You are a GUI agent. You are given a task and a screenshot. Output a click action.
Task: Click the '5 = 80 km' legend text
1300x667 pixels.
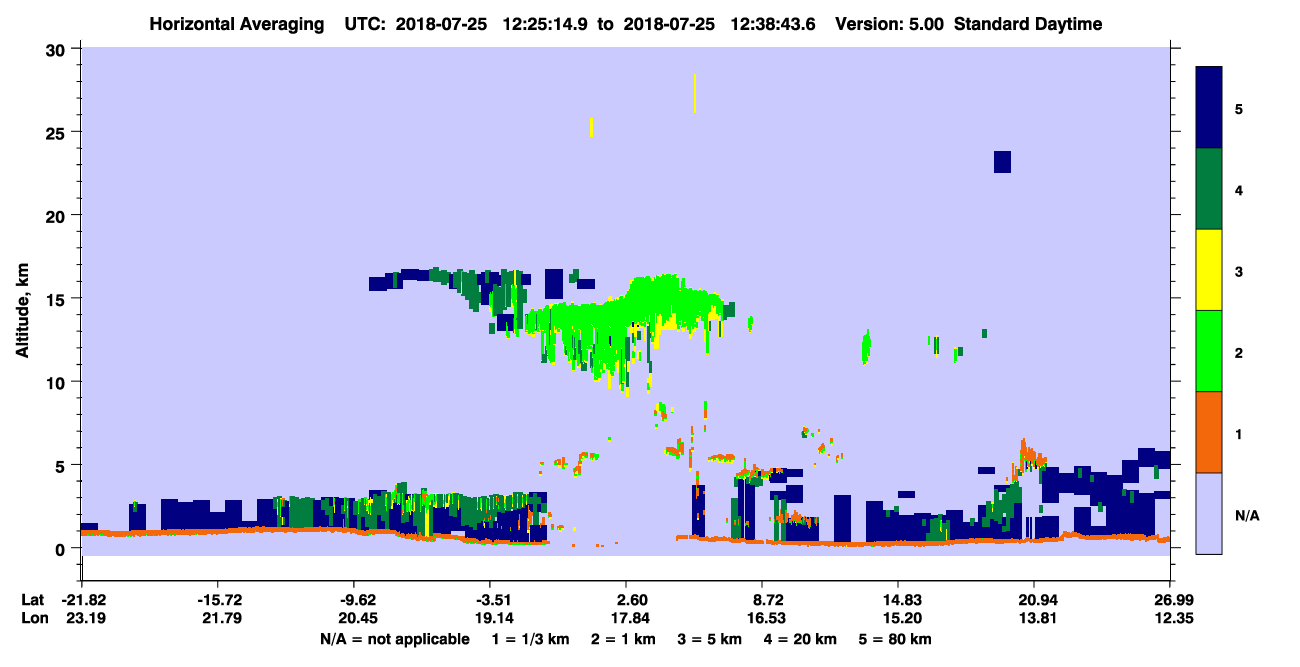click(895, 639)
